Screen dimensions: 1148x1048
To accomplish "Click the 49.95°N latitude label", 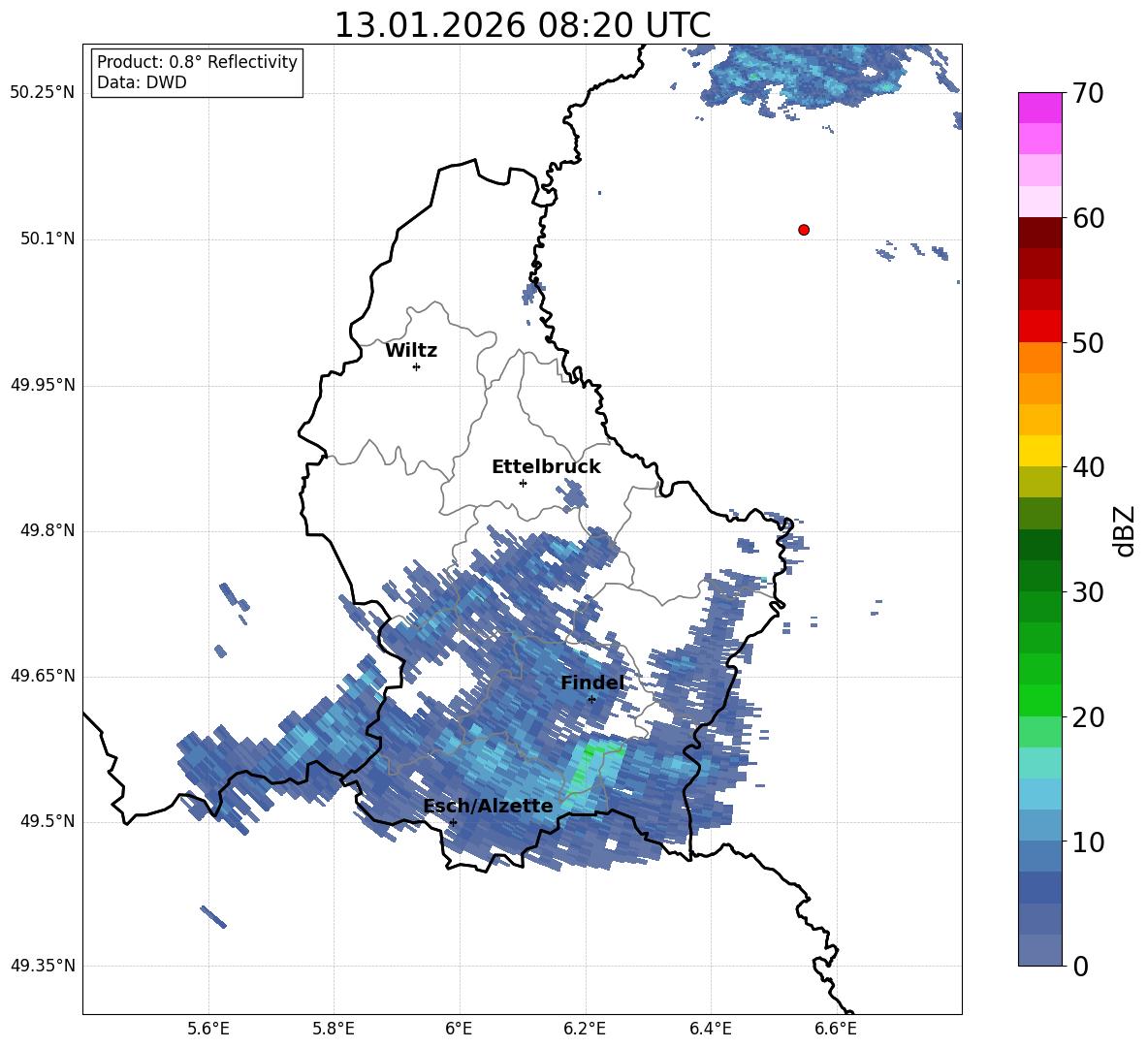I will point(43,385).
